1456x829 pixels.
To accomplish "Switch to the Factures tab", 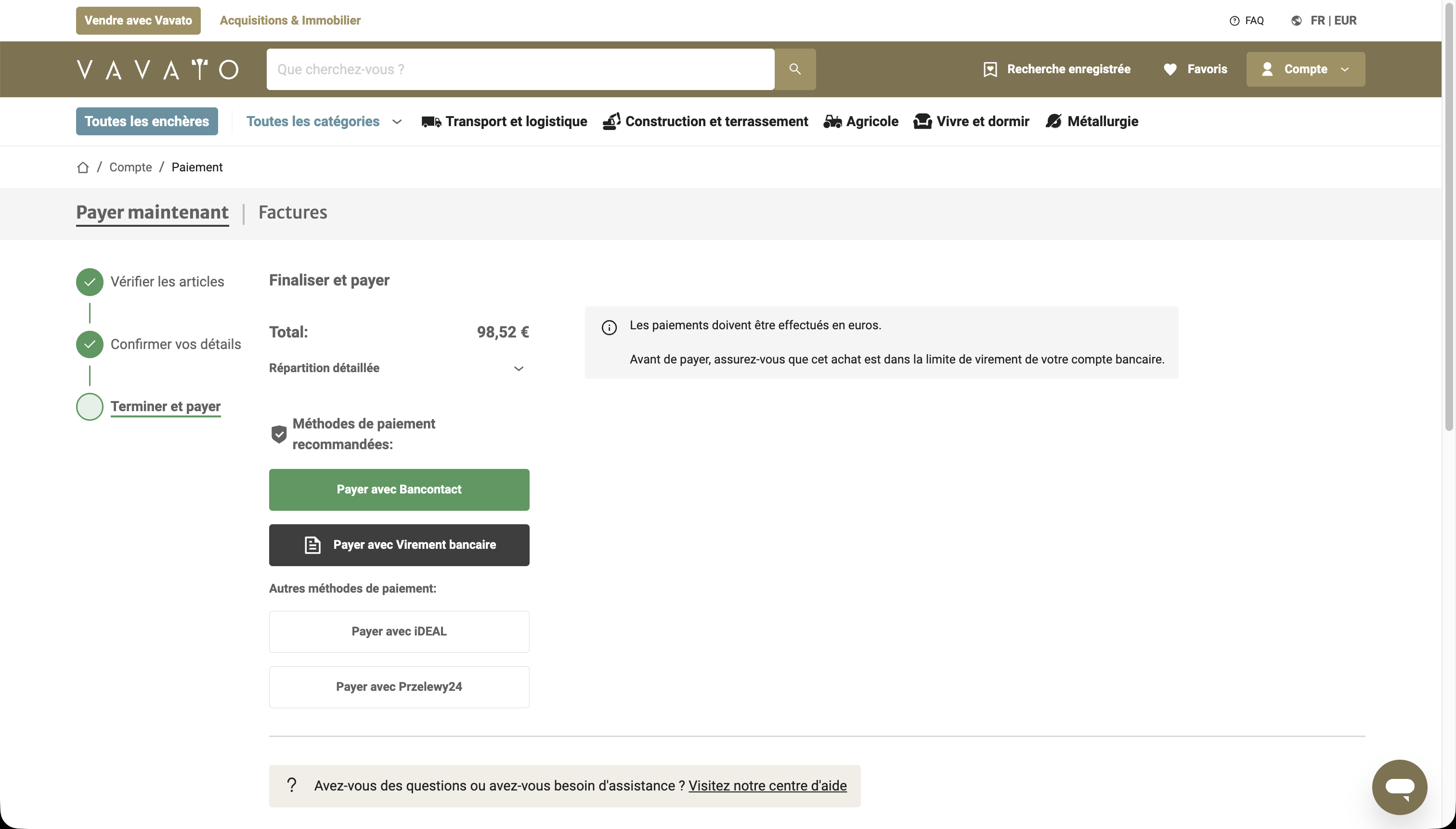I will [293, 212].
